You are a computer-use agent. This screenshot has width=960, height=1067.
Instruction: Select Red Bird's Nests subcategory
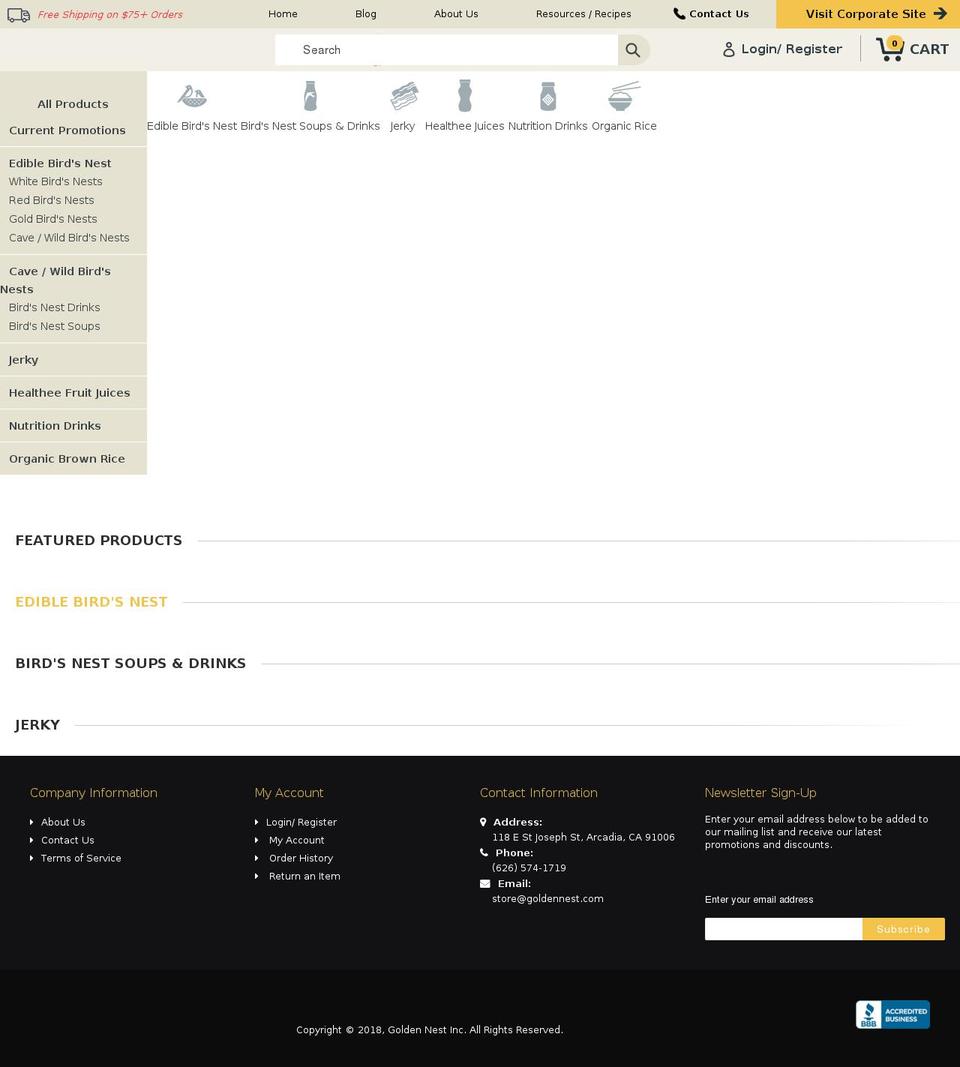coord(51,200)
